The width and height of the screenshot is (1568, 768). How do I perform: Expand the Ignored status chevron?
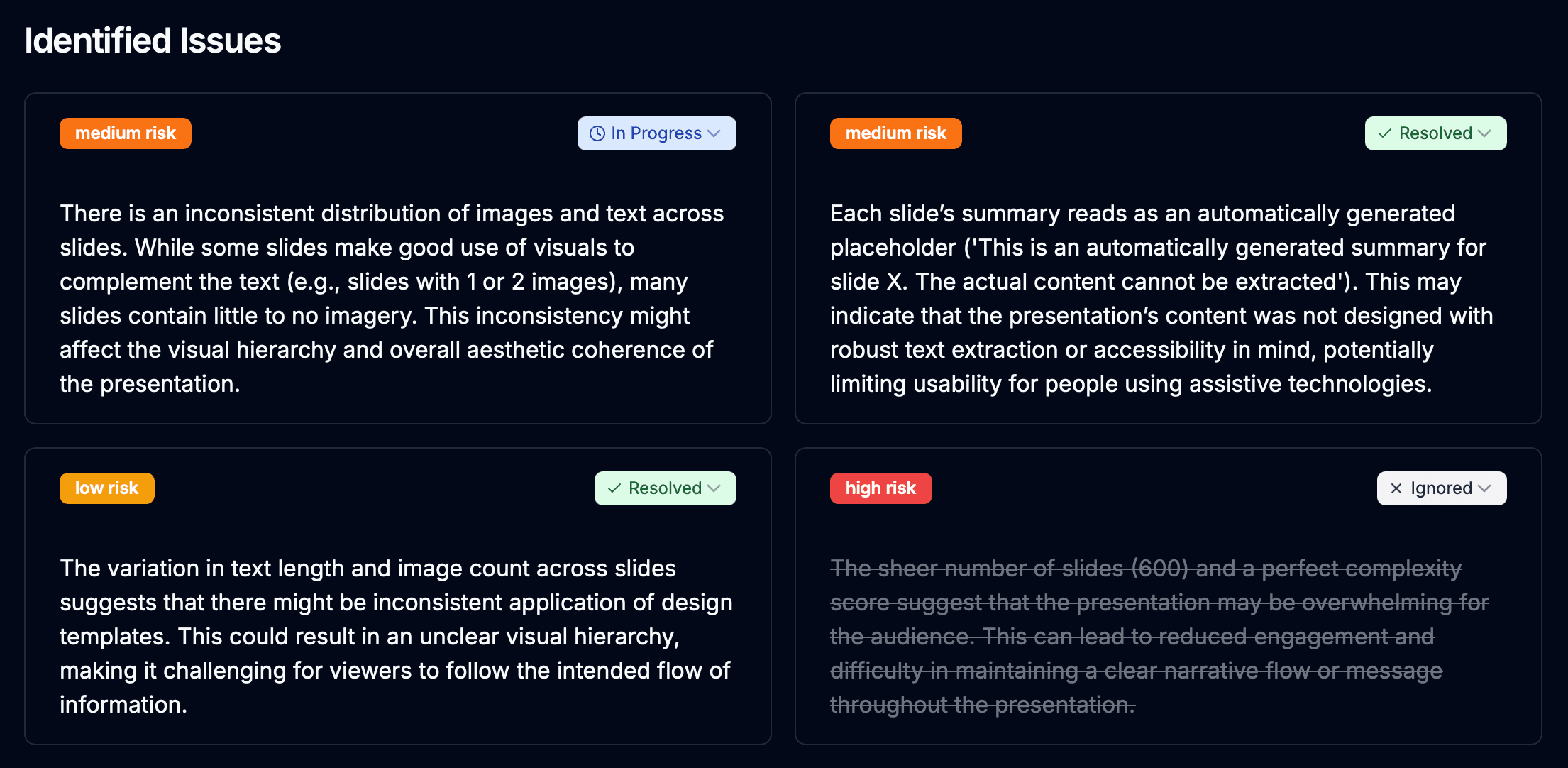1484,488
